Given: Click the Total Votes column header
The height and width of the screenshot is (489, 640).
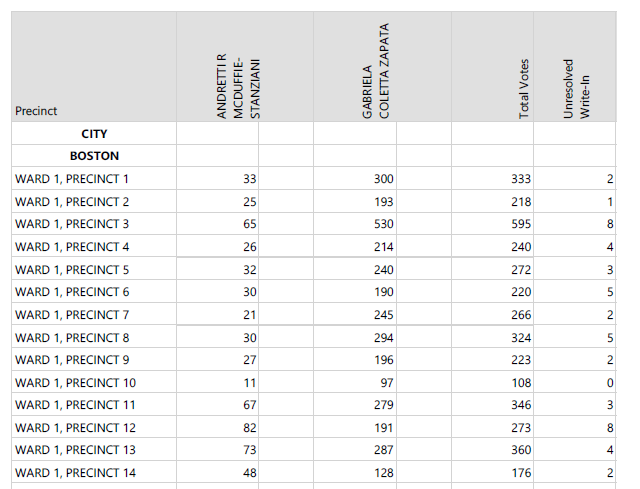Looking at the screenshot, I should pos(524,98).
